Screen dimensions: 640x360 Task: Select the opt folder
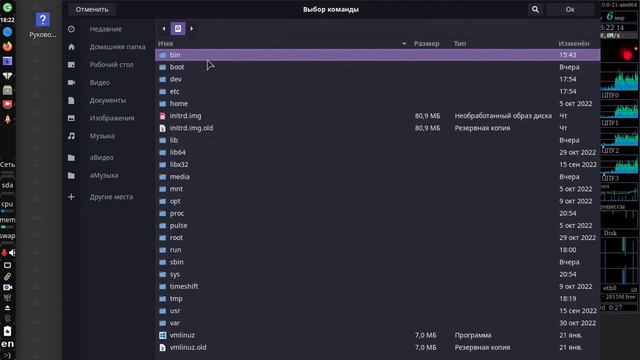[x=378, y=201]
